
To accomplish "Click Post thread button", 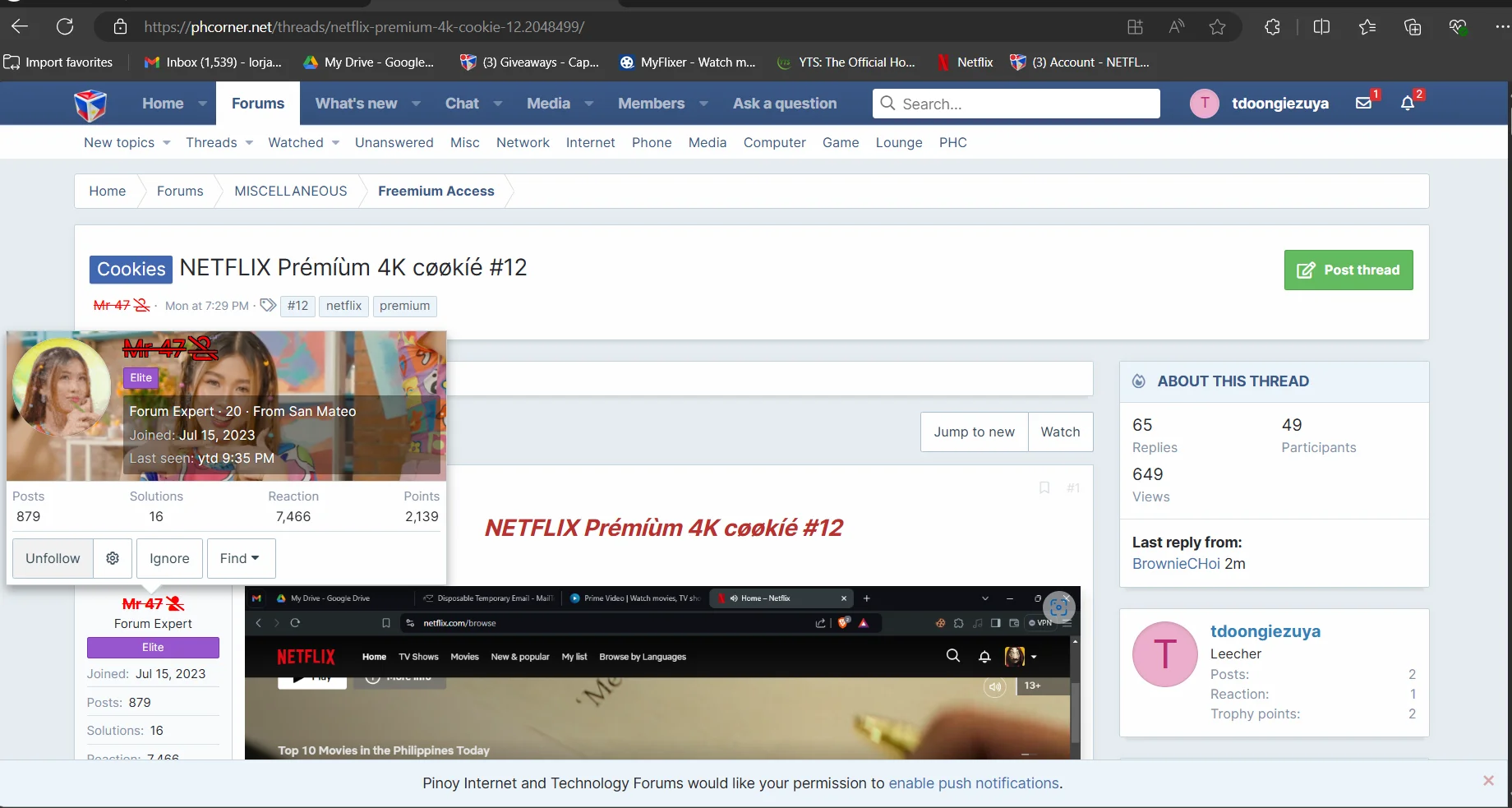I will click(x=1348, y=270).
